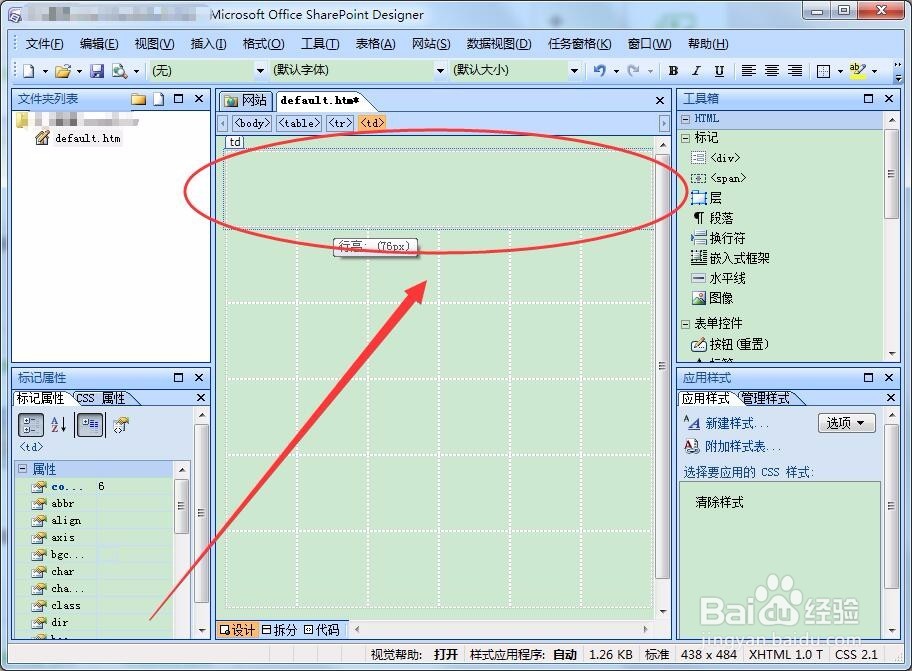Click the Undo arrow icon
This screenshot has height=671, width=912.
pyautogui.click(x=599, y=70)
